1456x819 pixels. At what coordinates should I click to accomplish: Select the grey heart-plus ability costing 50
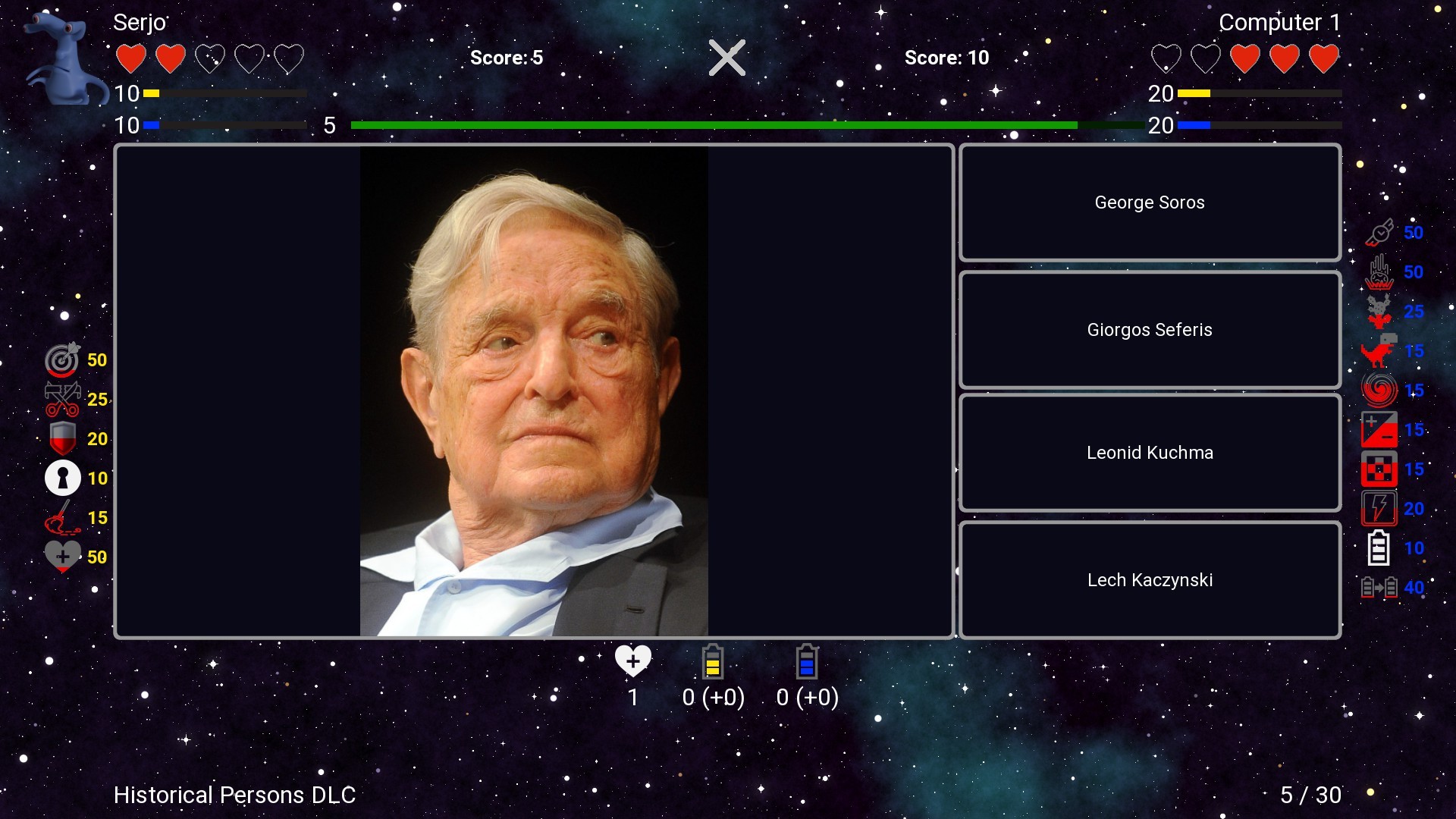(62, 557)
